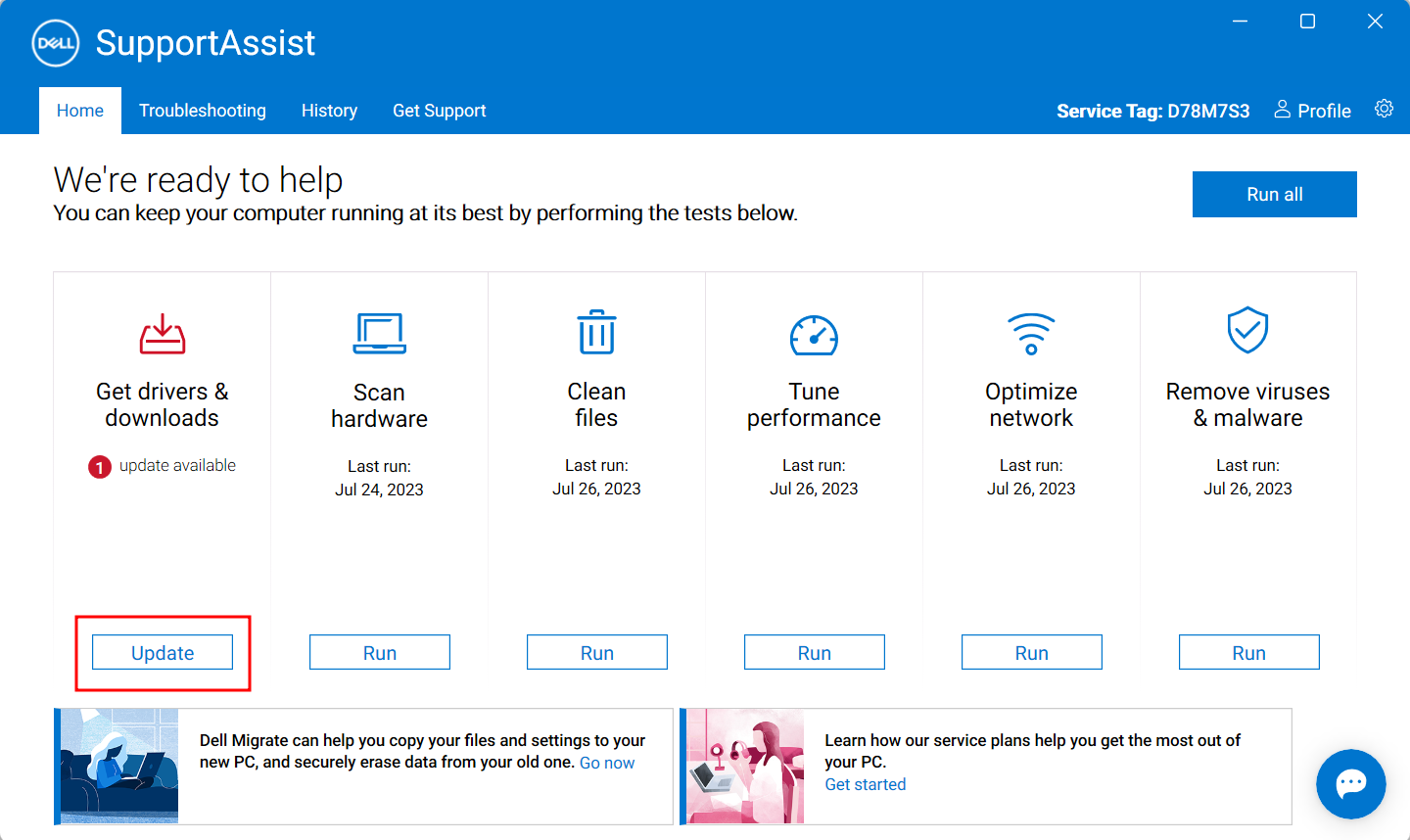Click the Tune performance gauge icon

pos(814,335)
